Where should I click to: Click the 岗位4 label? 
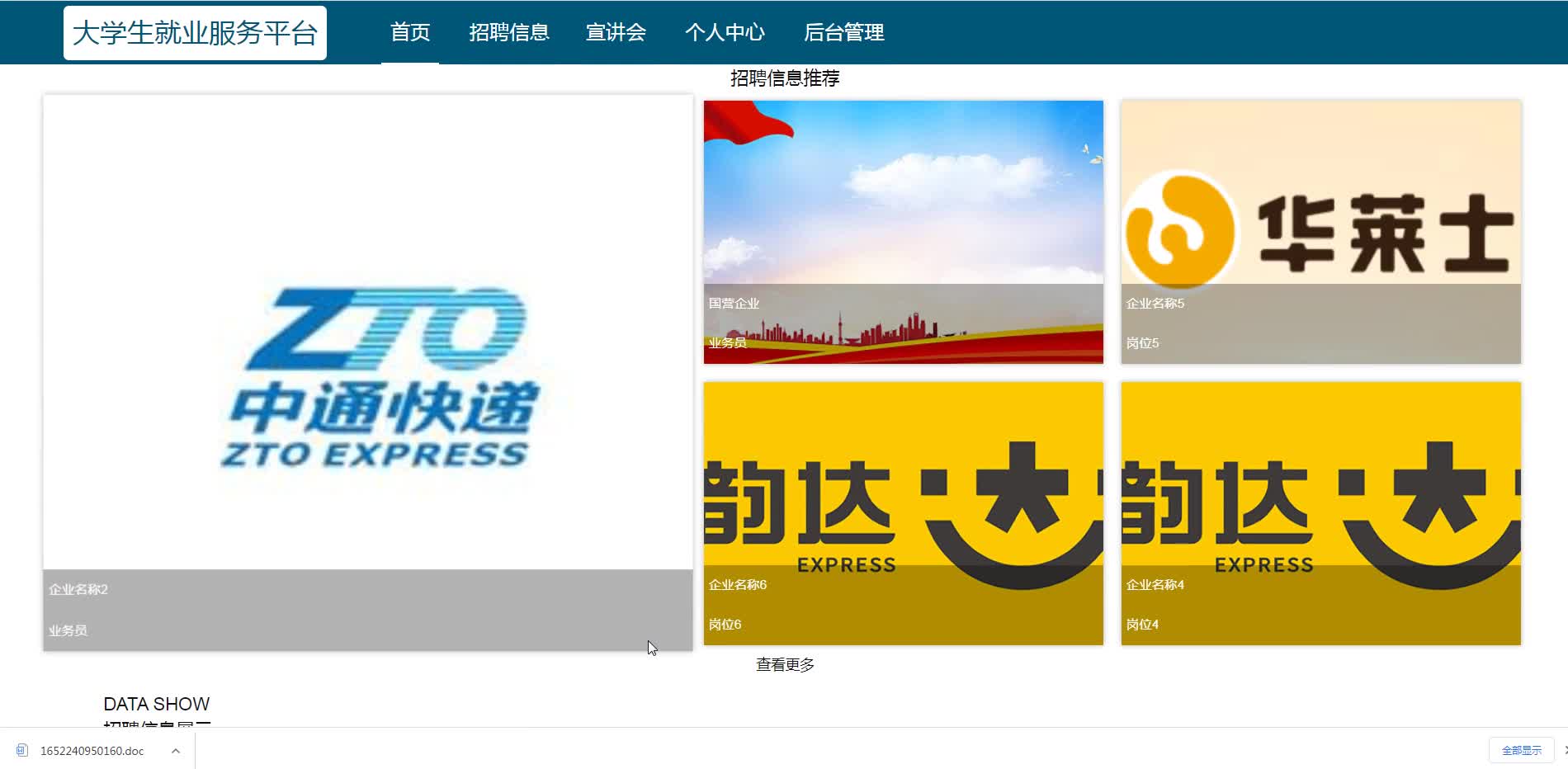pyautogui.click(x=1142, y=624)
